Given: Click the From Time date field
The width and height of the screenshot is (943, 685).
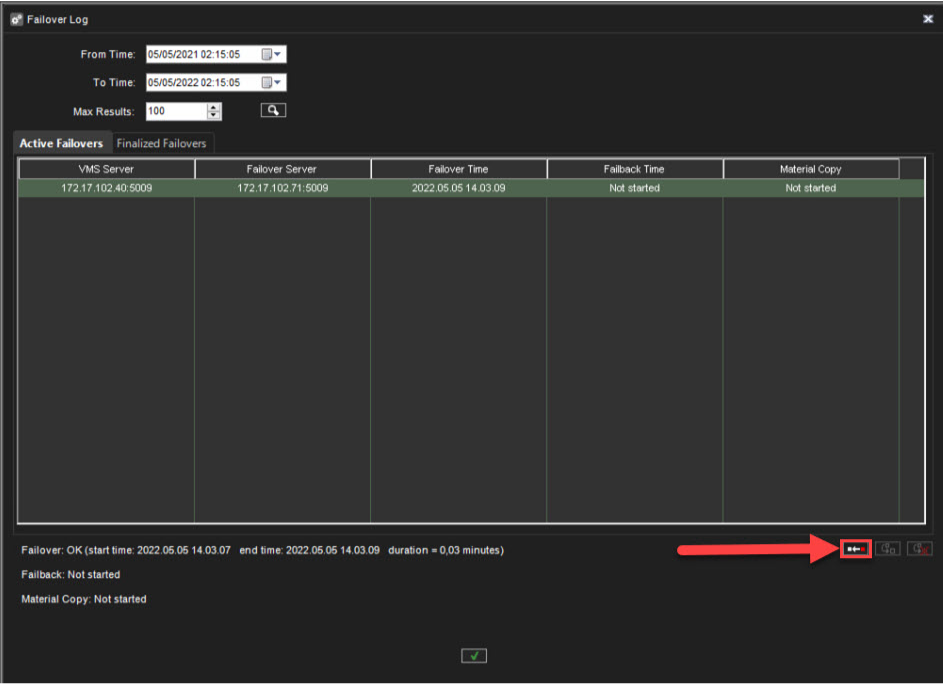Looking at the screenshot, I should point(201,55).
